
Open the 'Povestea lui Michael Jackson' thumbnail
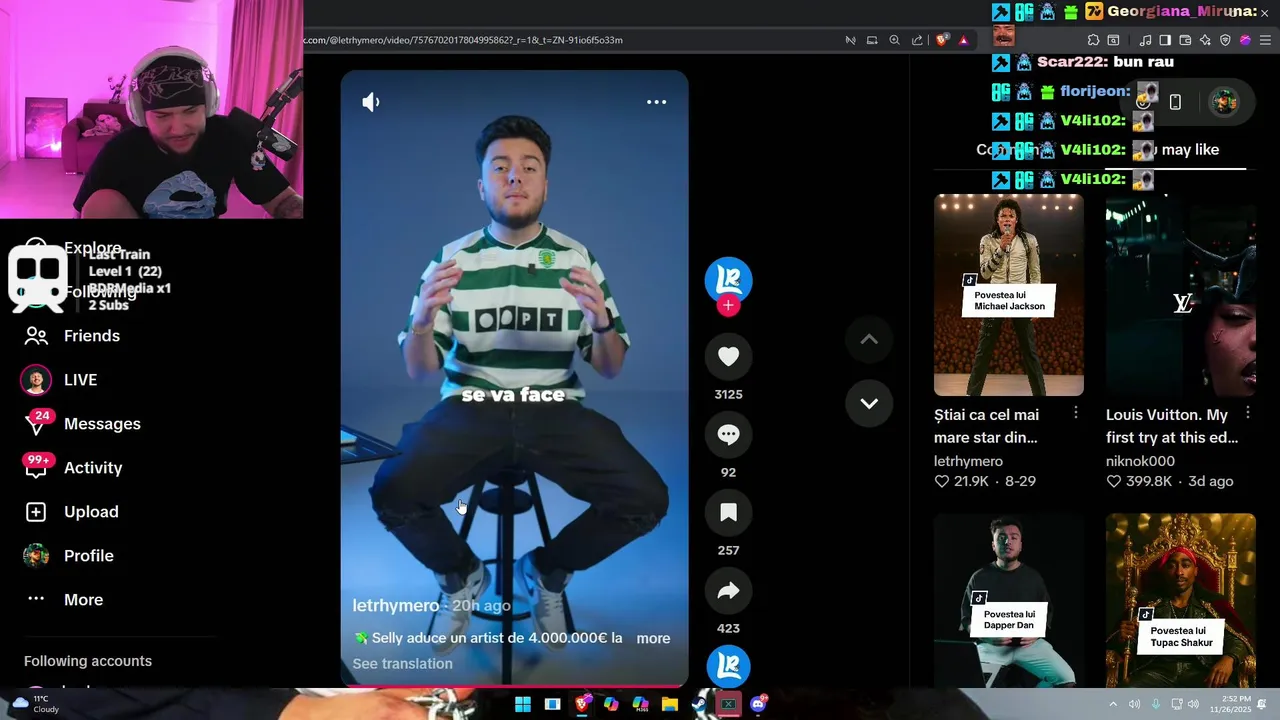pos(1008,295)
